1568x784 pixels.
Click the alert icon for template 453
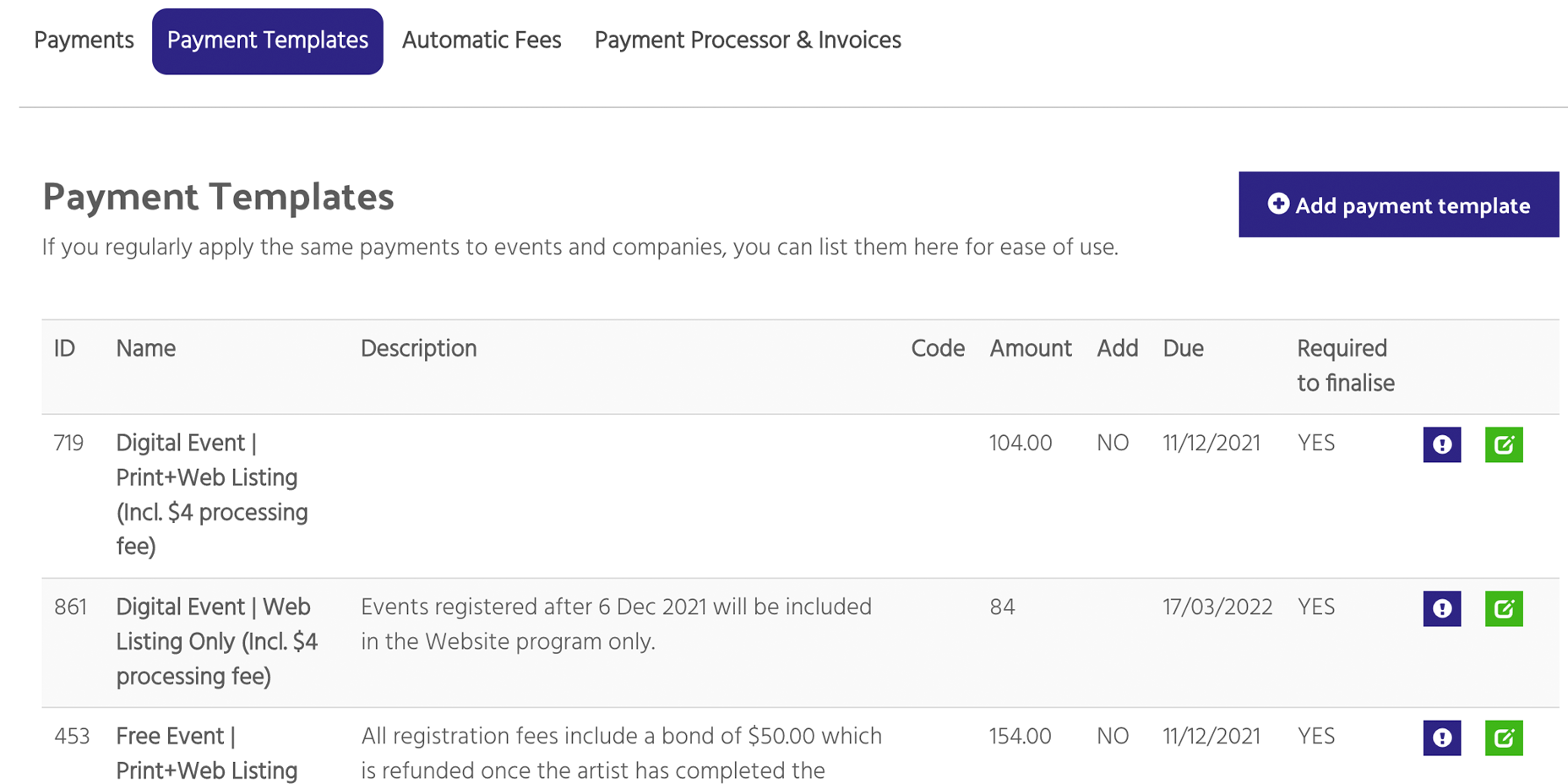(1441, 738)
